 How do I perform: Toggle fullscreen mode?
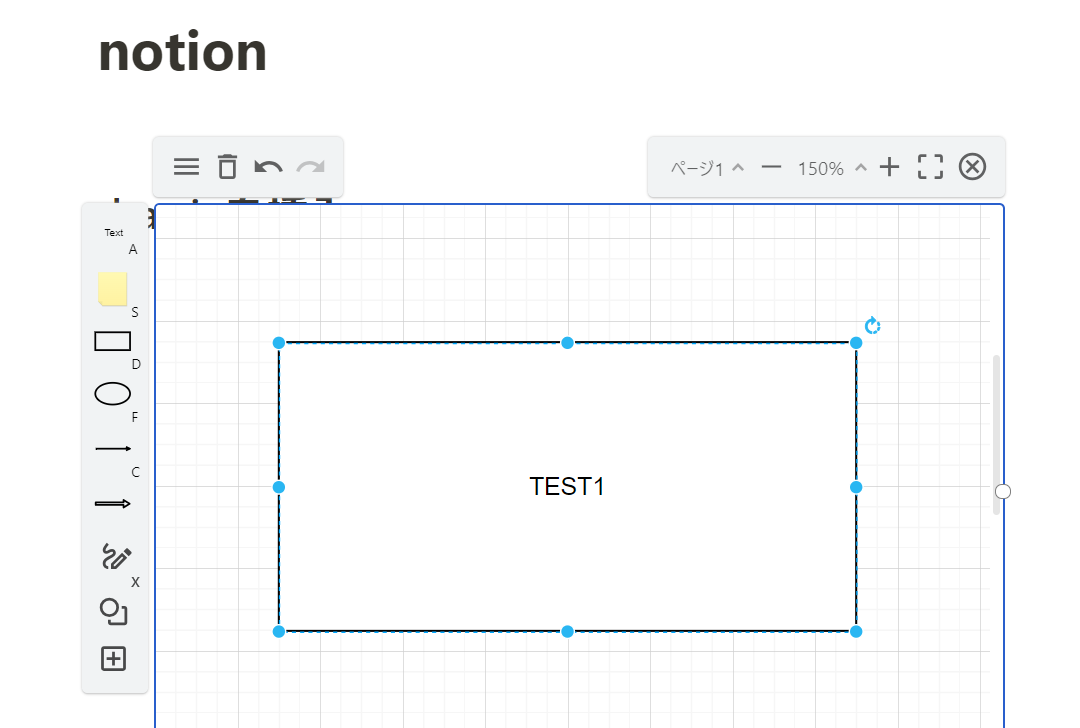931,167
